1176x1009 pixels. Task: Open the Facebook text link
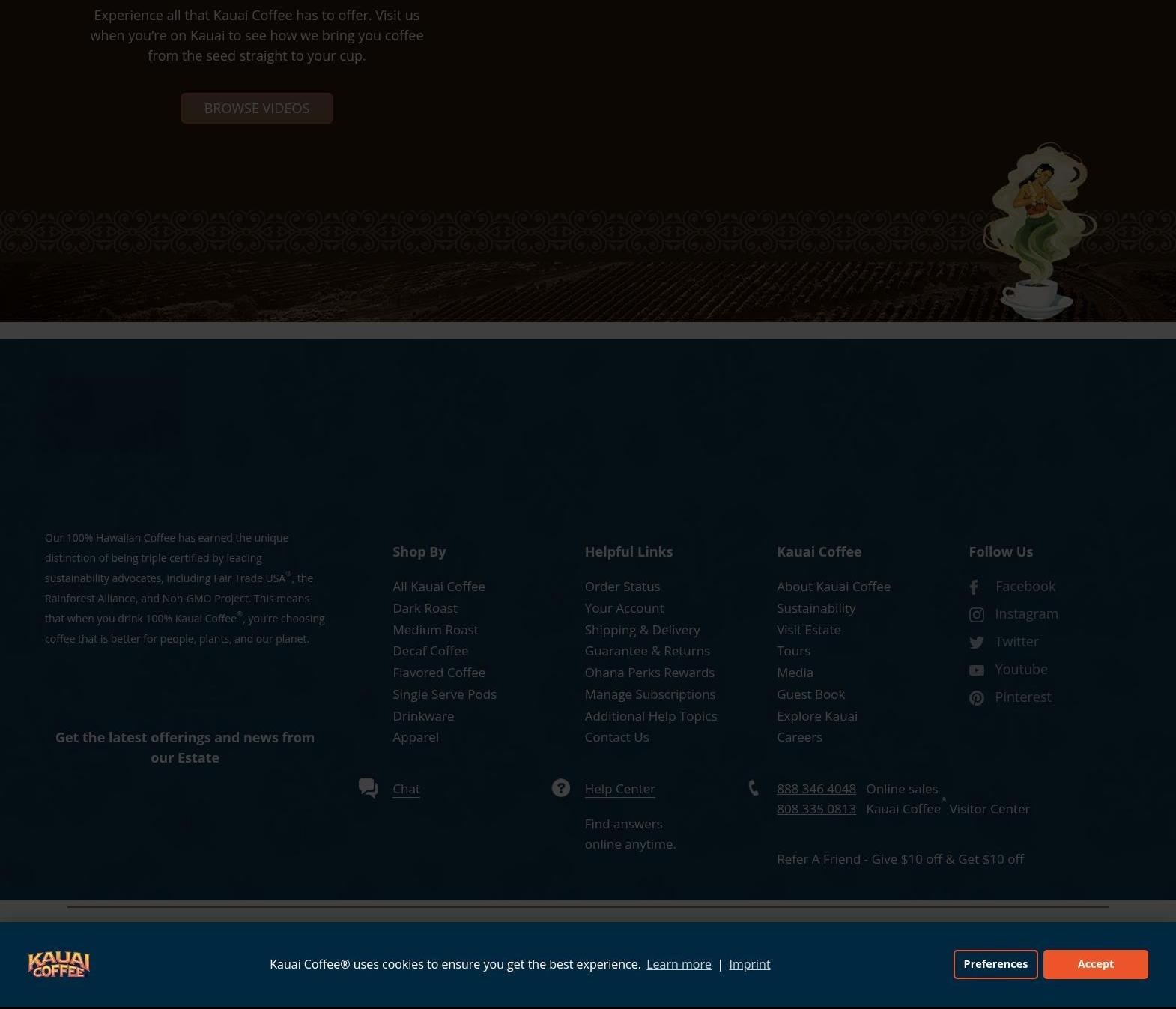coord(1025,587)
